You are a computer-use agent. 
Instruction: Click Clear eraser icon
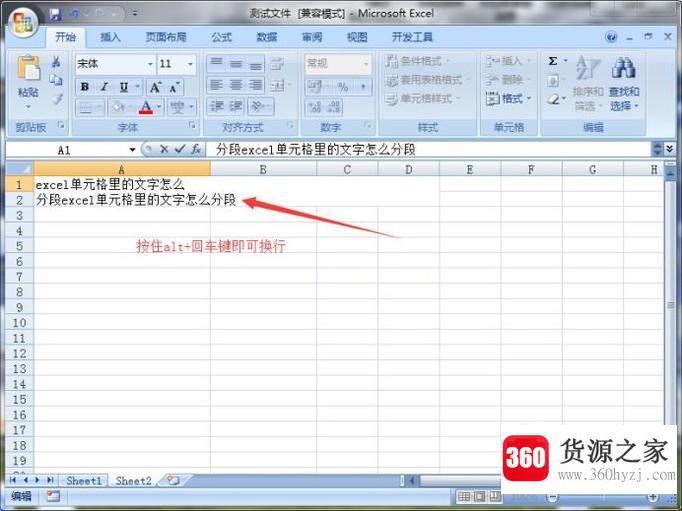pyautogui.click(x=553, y=99)
